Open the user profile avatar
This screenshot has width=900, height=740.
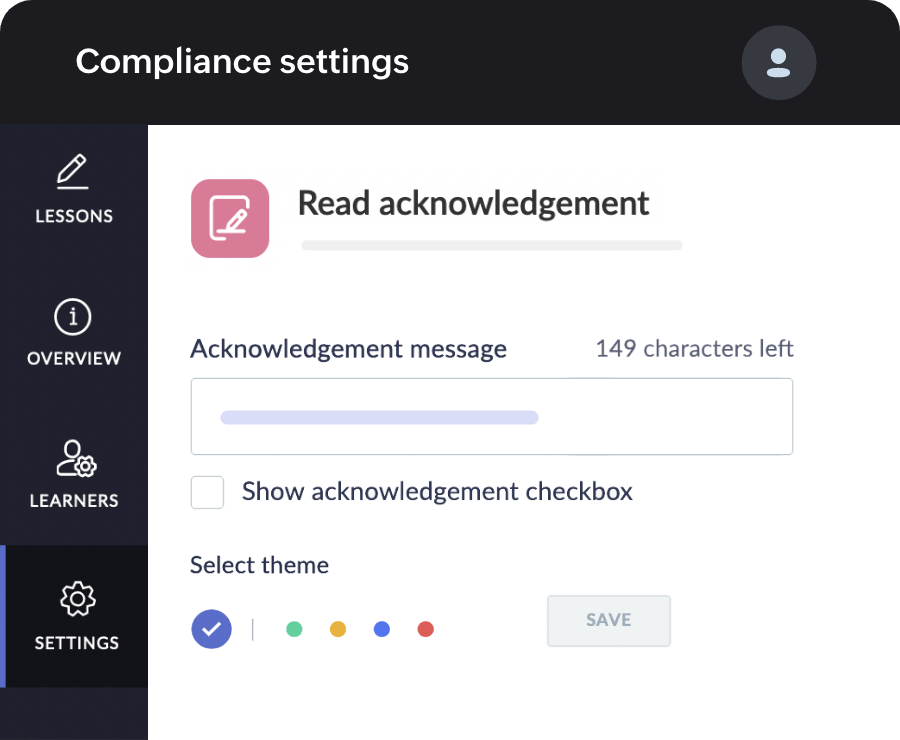point(778,63)
